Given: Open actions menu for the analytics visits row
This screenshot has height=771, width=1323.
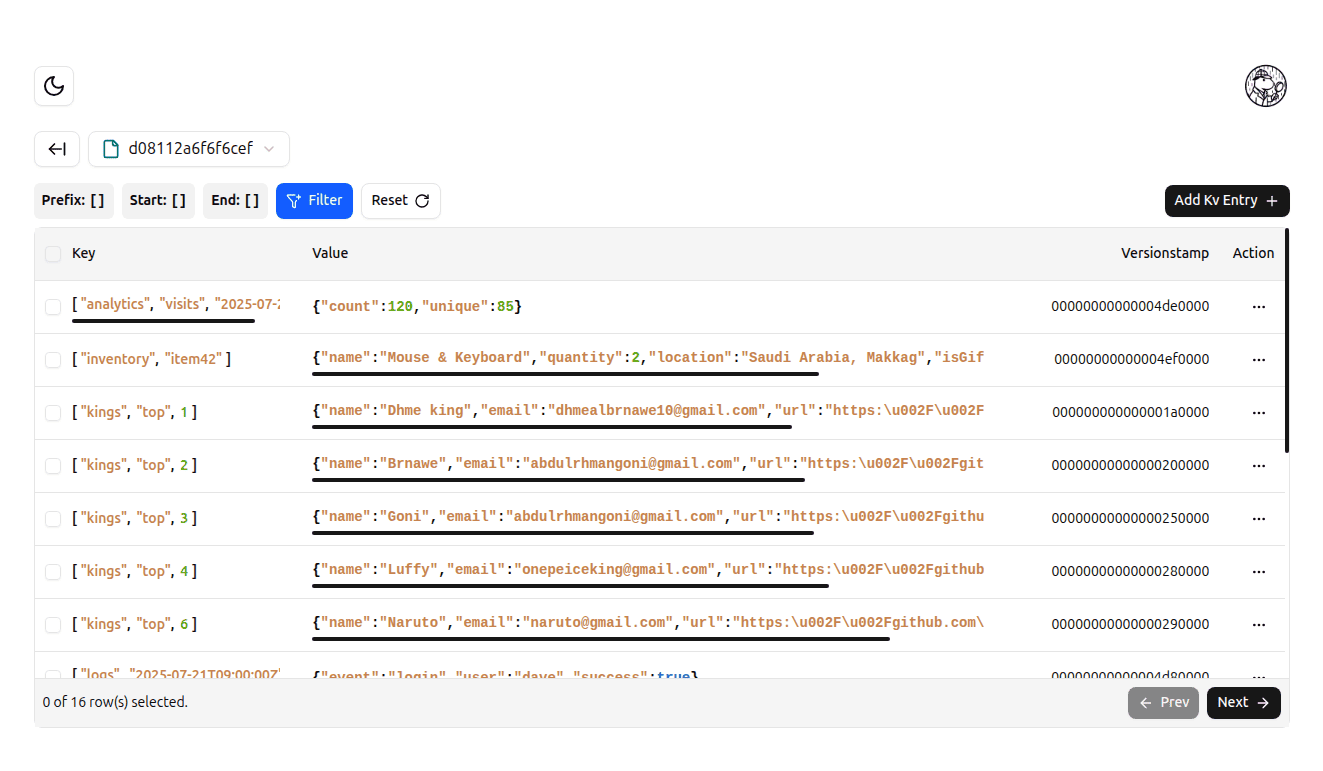Looking at the screenshot, I should [1258, 307].
